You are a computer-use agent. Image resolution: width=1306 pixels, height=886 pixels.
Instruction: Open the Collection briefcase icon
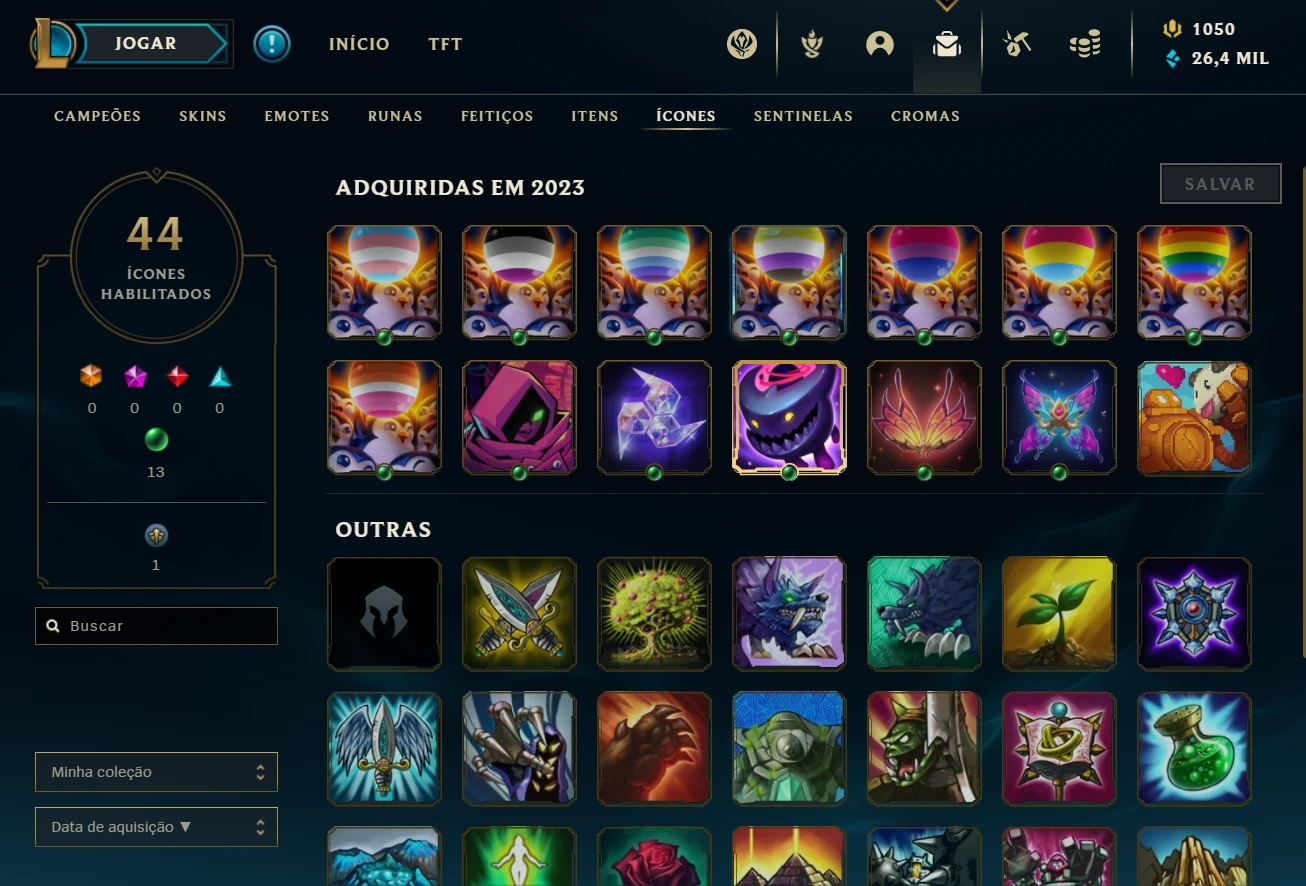click(946, 45)
